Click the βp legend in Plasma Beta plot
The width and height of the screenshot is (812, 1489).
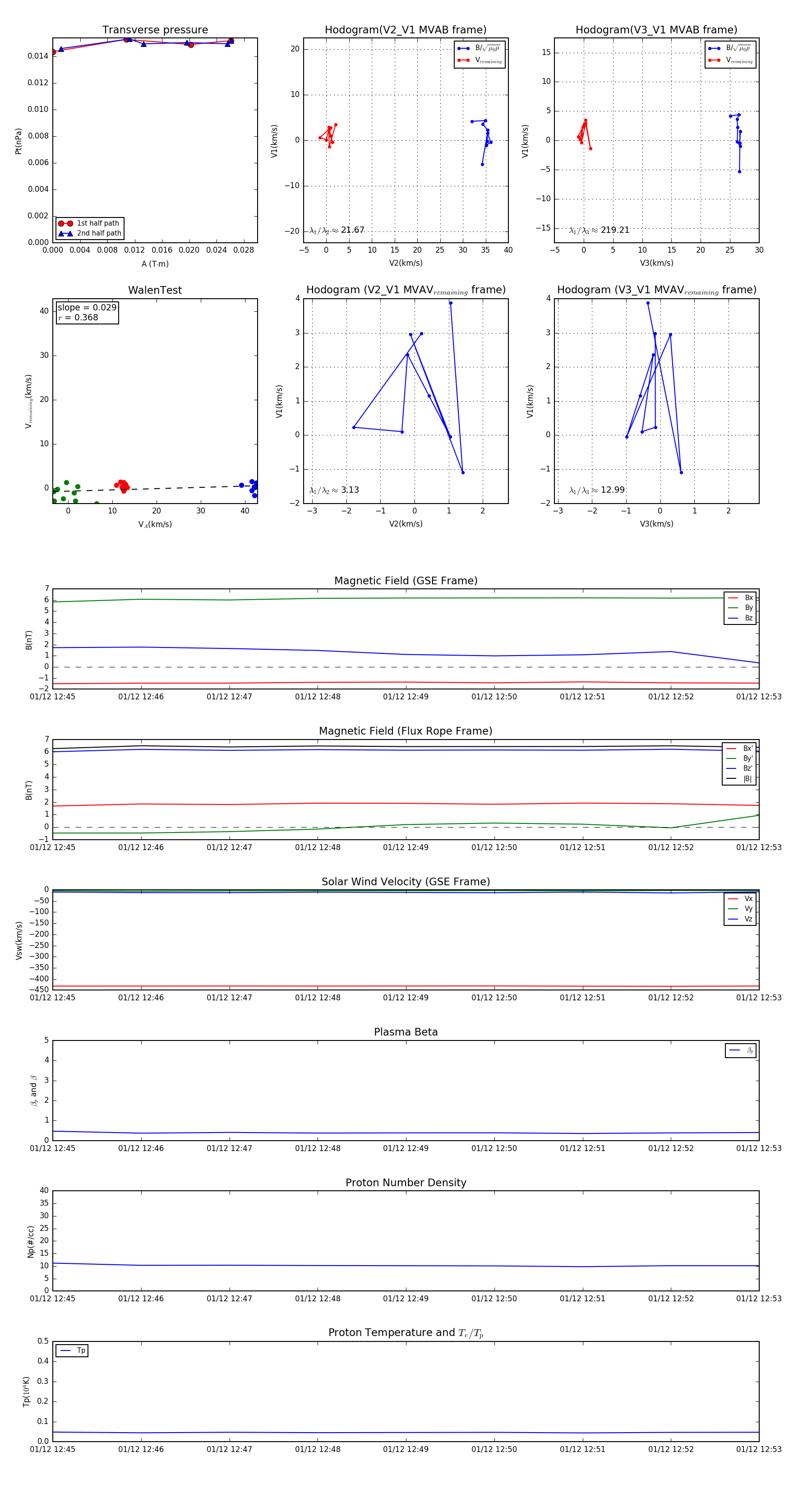741,1050
